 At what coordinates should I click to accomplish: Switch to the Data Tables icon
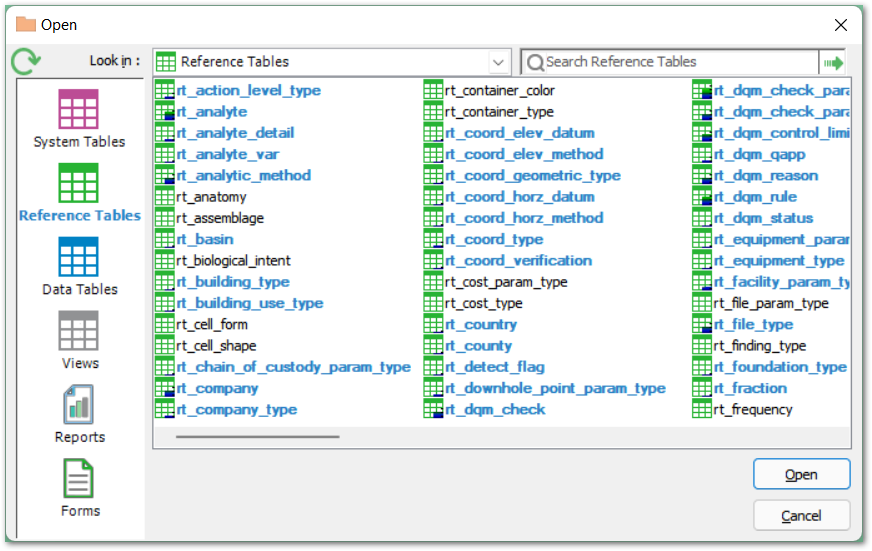click(78, 257)
